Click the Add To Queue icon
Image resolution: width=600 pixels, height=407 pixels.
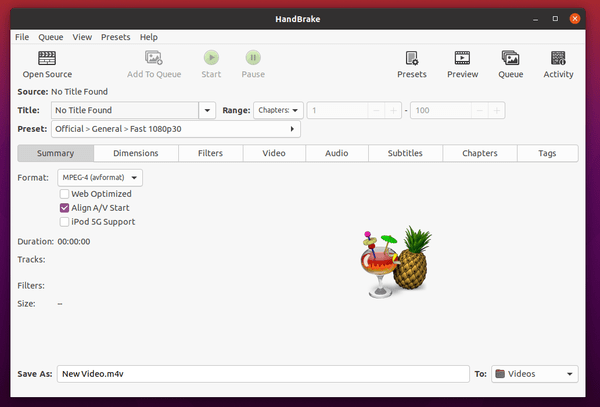[154, 58]
